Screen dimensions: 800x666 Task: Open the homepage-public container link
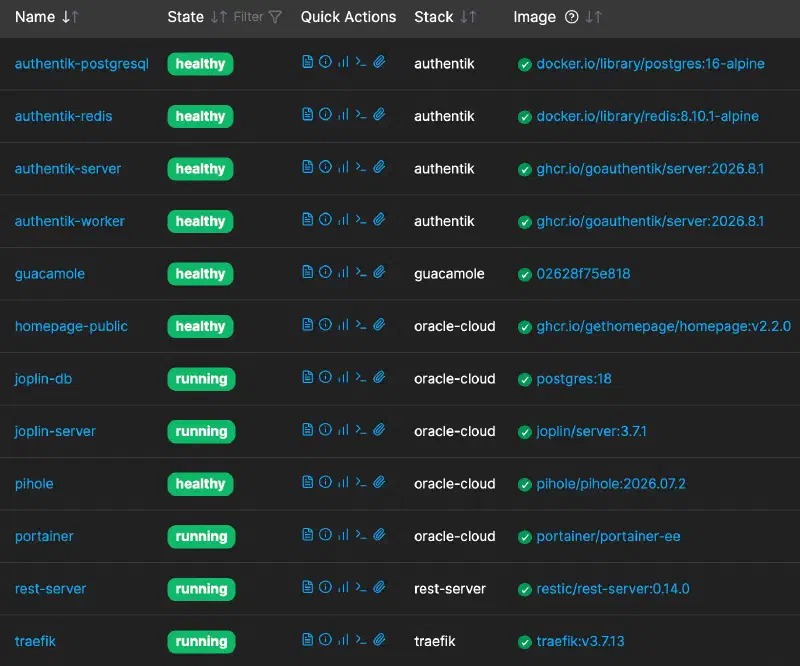click(71, 327)
